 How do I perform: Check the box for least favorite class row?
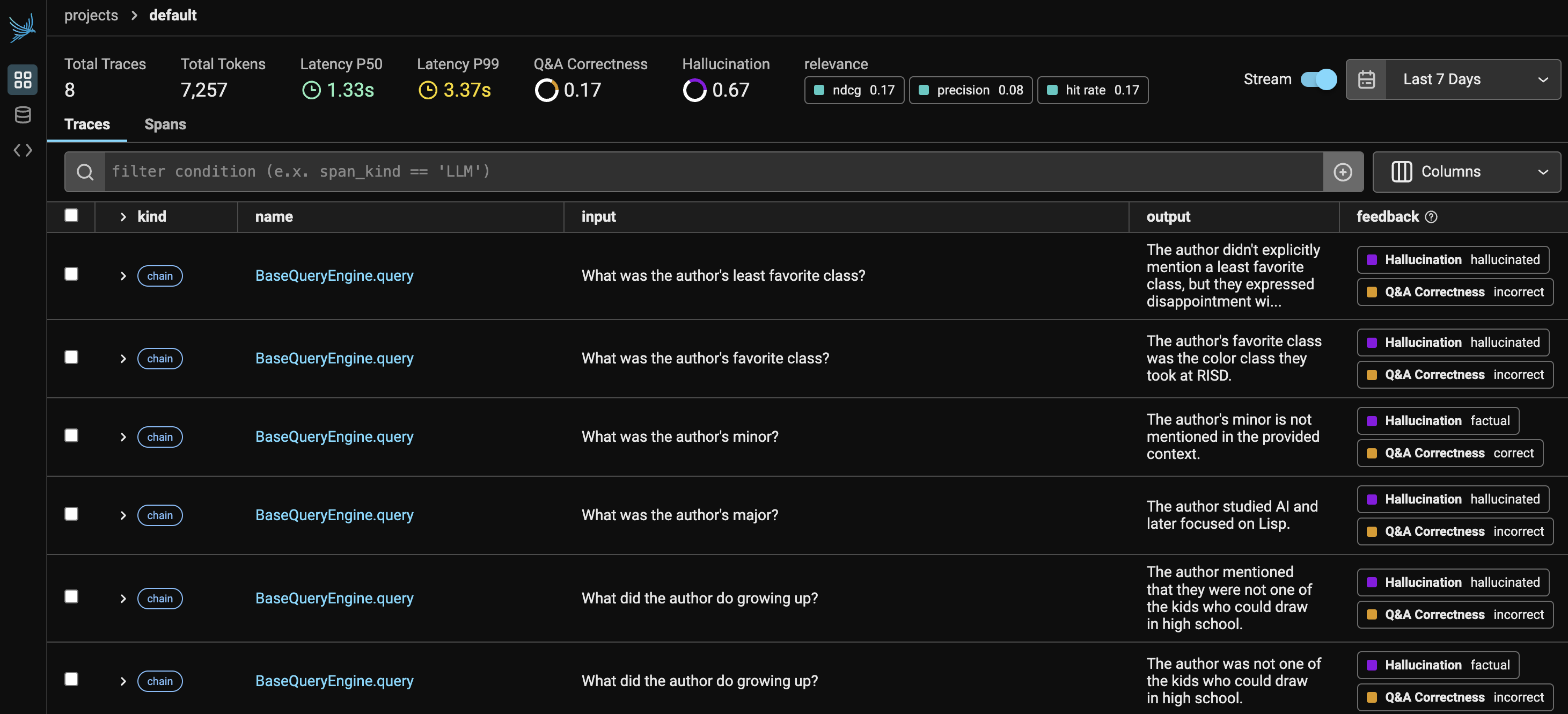tap(71, 274)
